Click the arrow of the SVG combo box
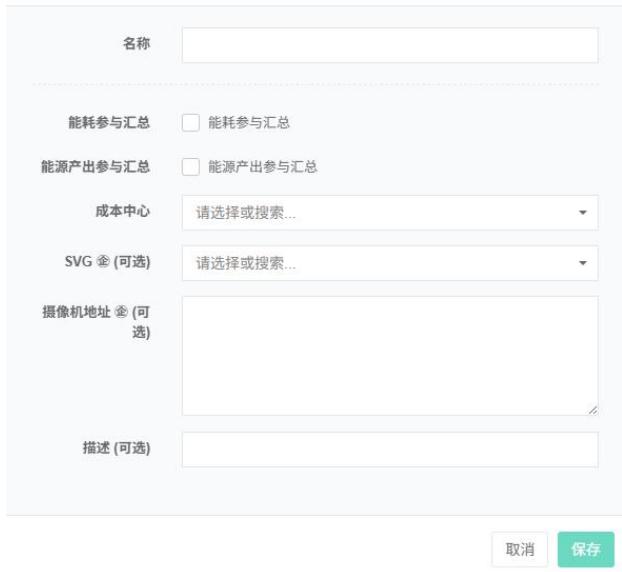The width and height of the screenshot is (622, 572). point(583,263)
